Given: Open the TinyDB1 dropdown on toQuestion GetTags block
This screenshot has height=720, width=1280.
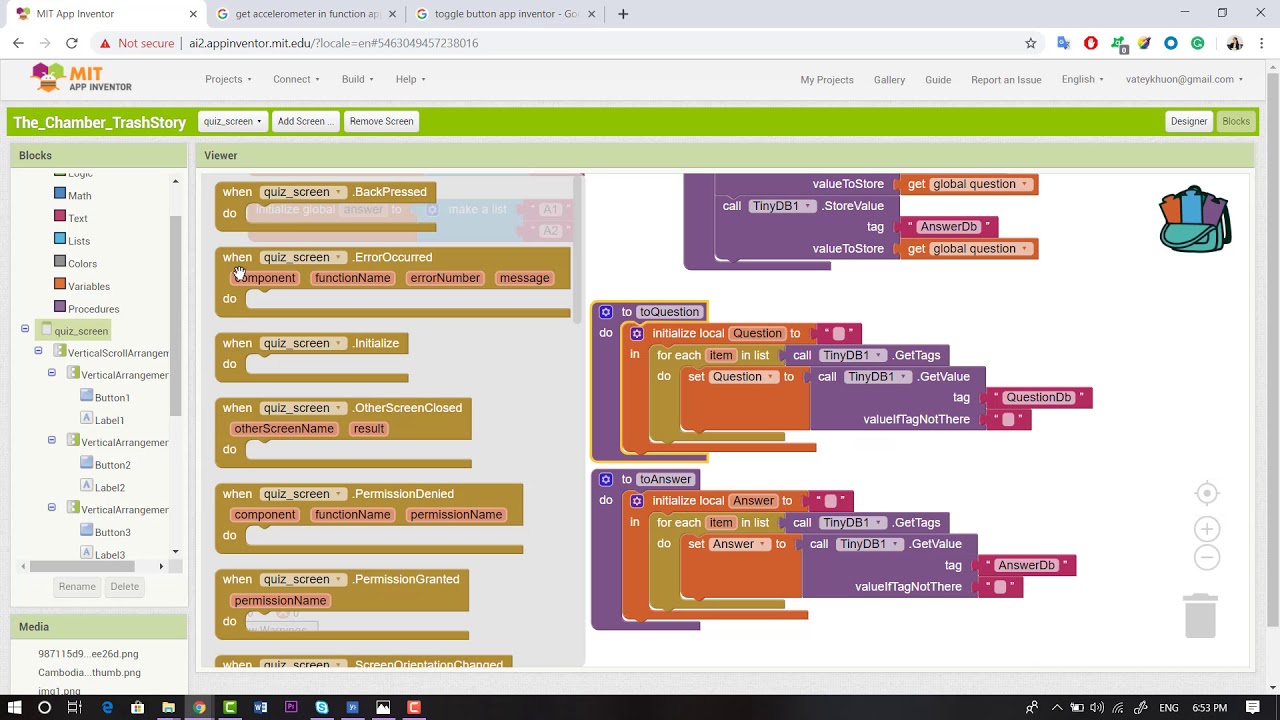Looking at the screenshot, I should point(851,355).
